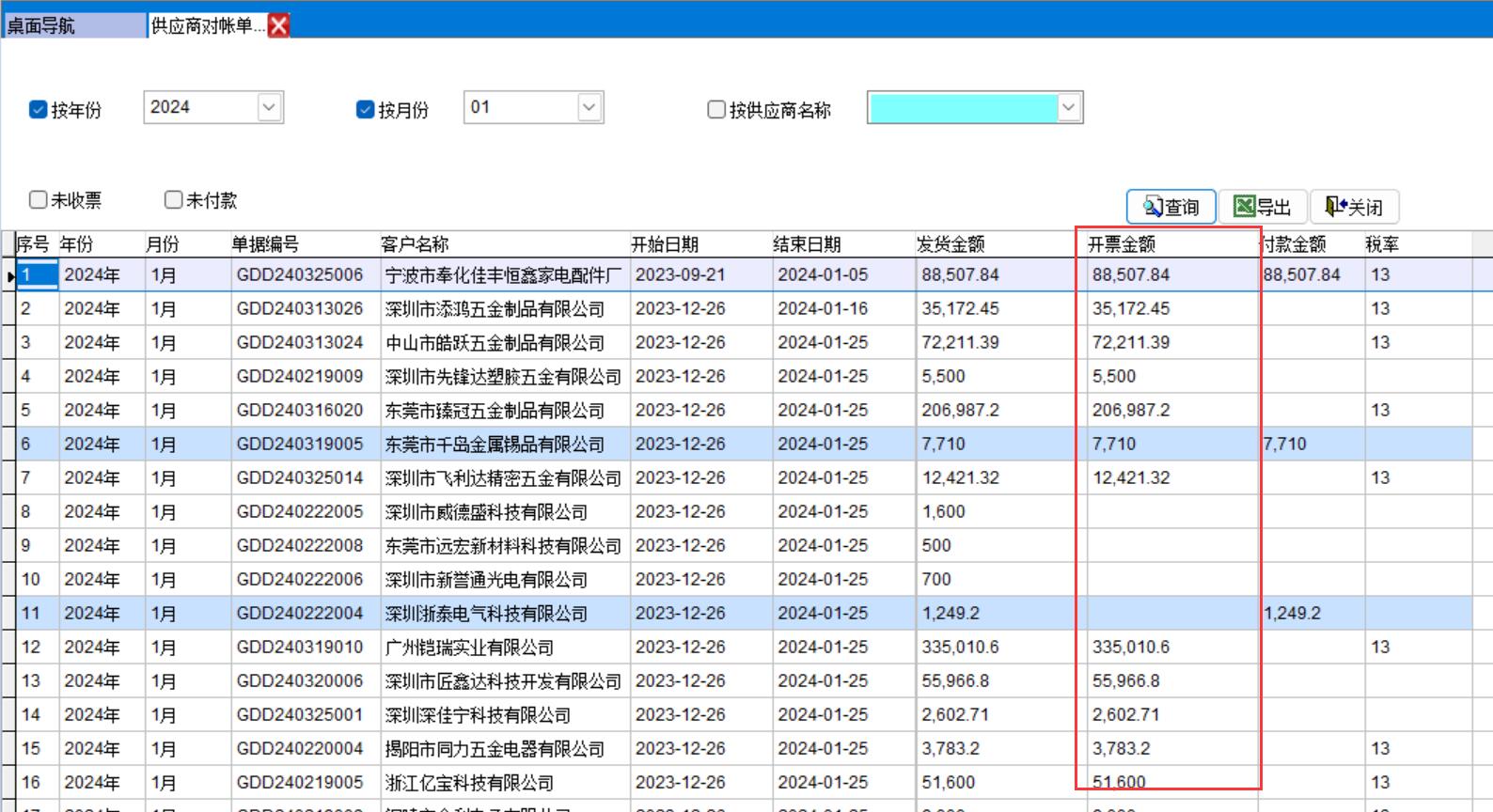Open the year 2024 dropdown
The height and width of the screenshot is (812, 1493).
(269, 107)
